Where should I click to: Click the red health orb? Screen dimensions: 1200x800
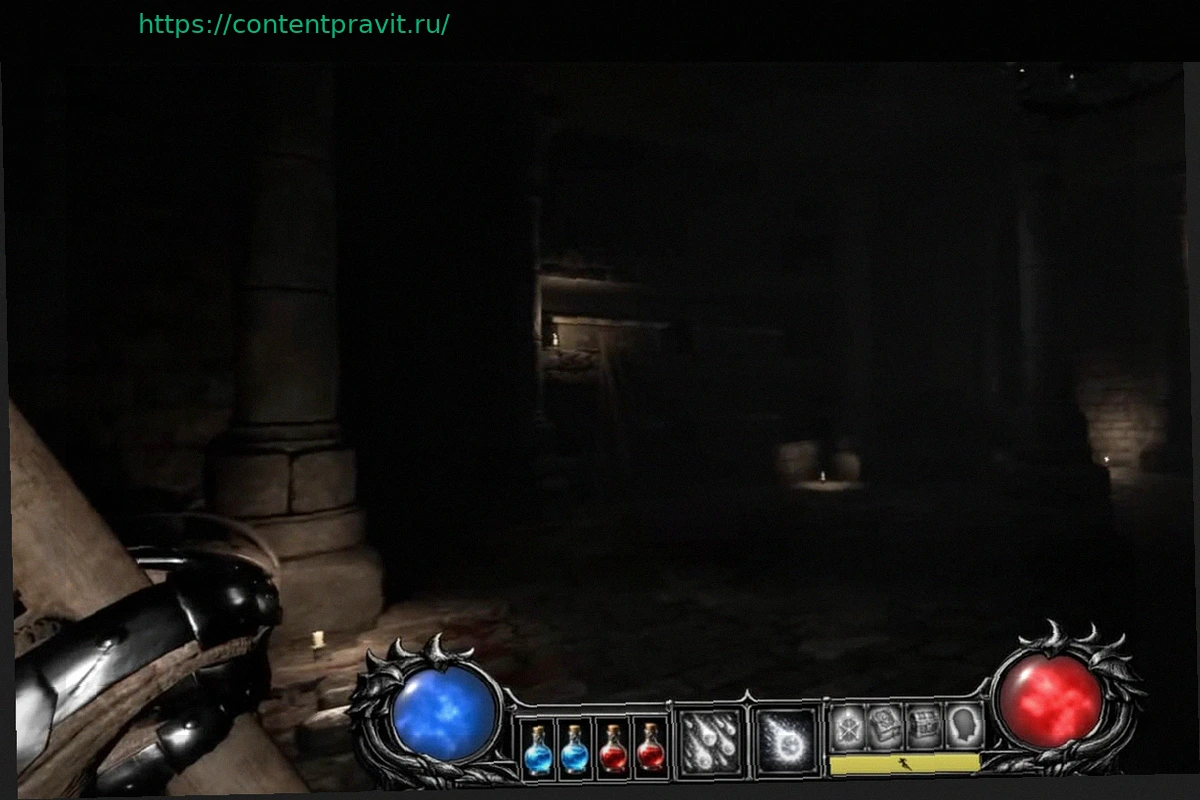[x=1050, y=699]
